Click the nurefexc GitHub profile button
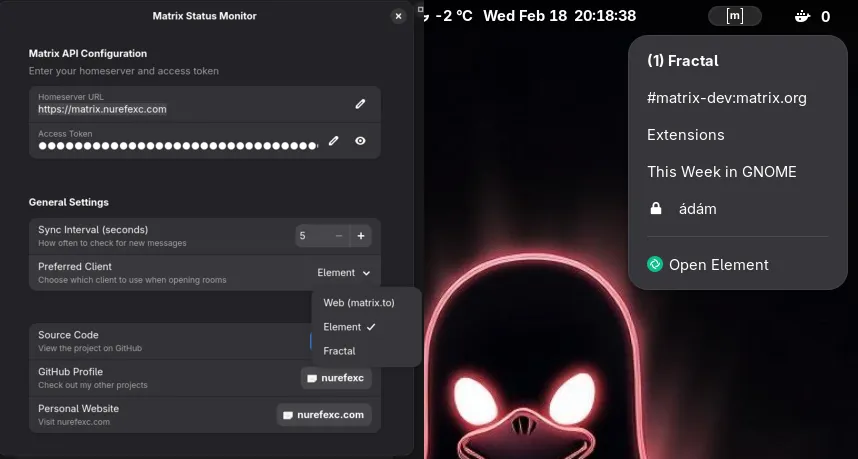858x459 pixels. [x=336, y=378]
